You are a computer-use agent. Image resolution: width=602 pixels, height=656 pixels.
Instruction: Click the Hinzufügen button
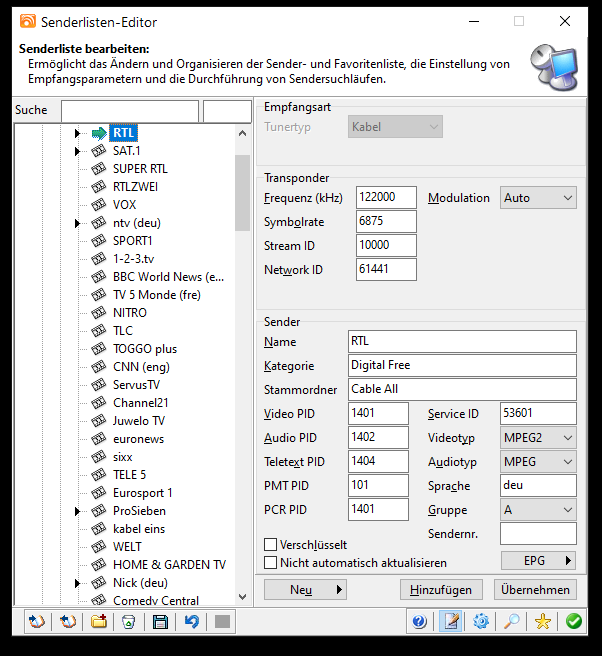point(441,590)
